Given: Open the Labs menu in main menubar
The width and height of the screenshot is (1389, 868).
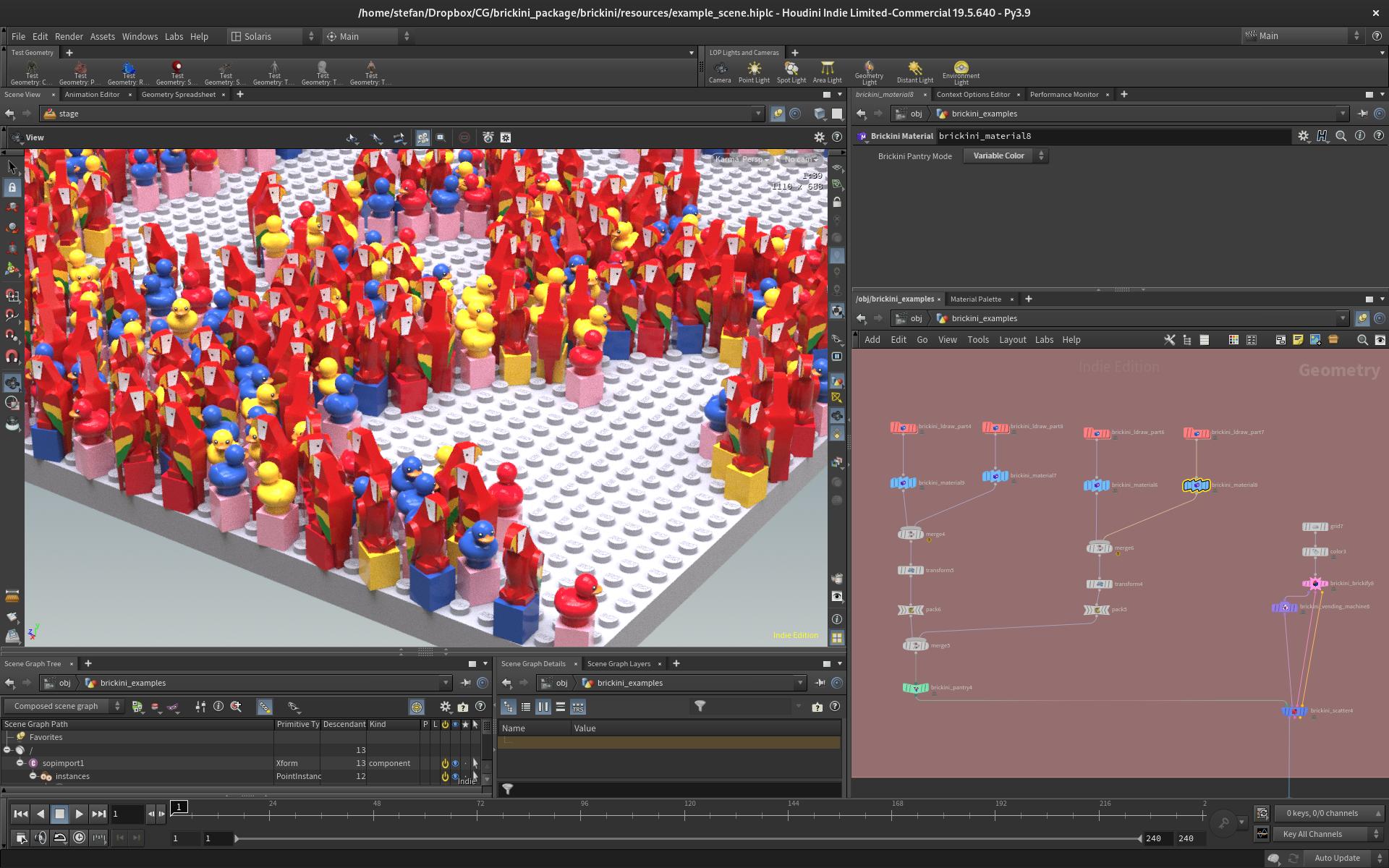Looking at the screenshot, I should (x=174, y=36).
